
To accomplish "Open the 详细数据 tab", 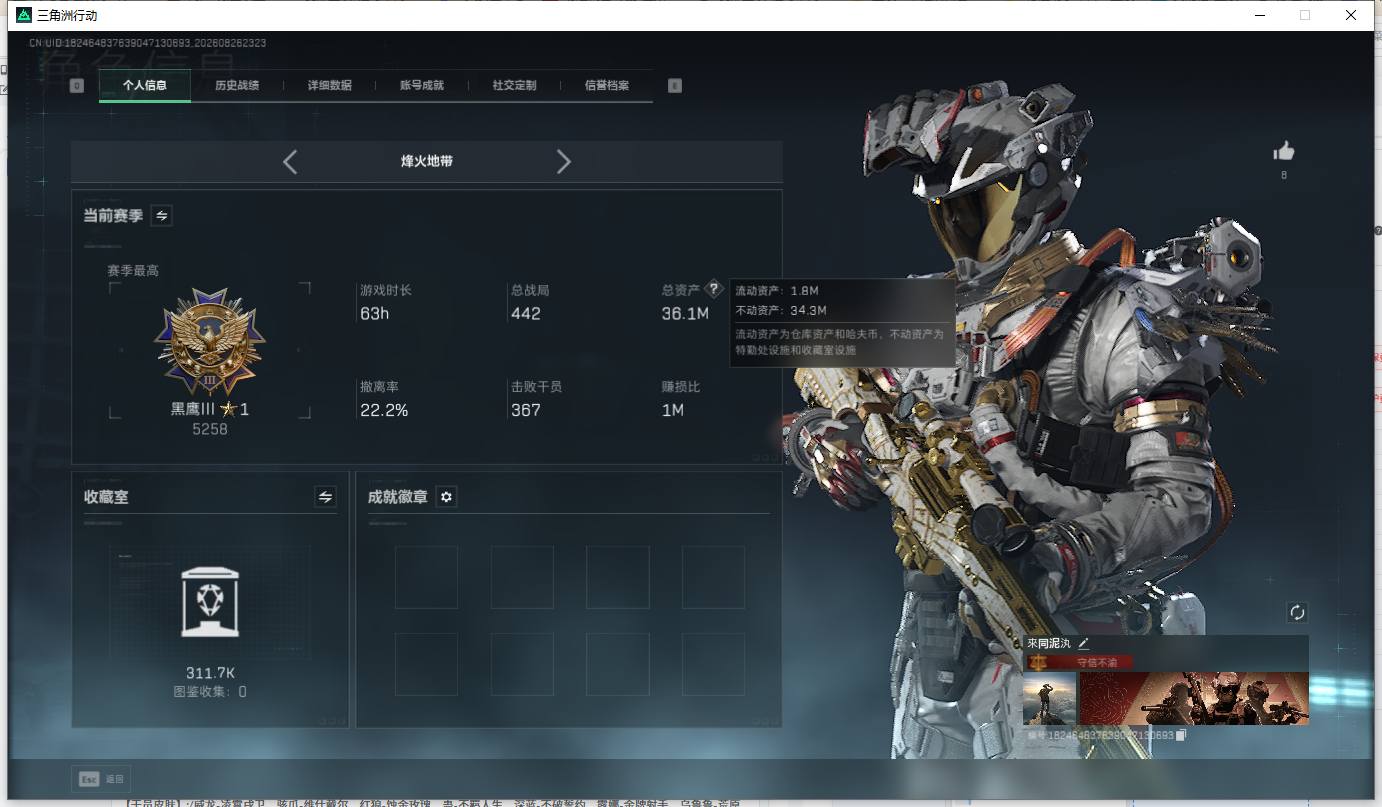I will coord(330,85).
